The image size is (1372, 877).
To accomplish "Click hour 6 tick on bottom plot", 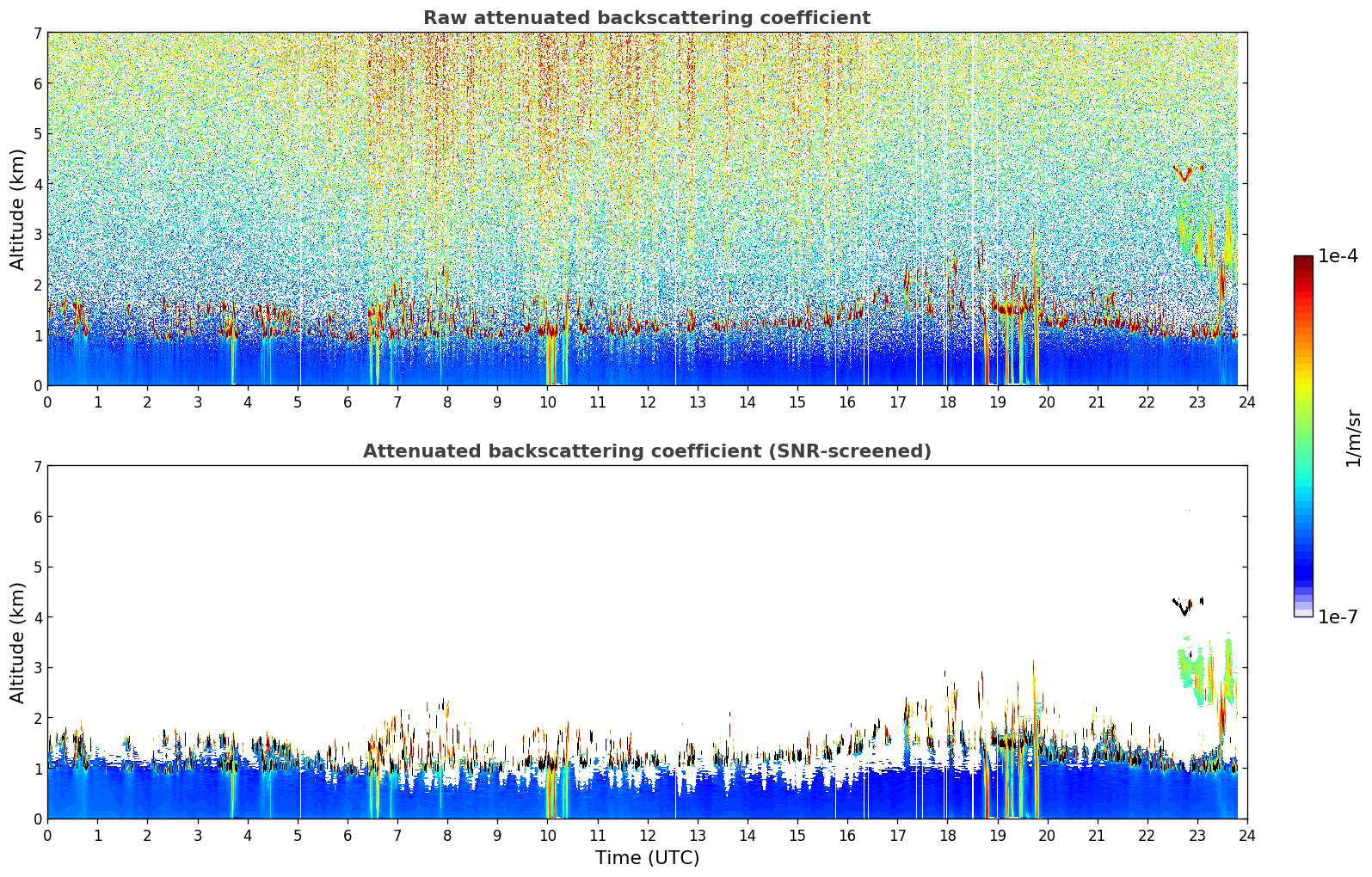I will pyautogui.click(x=348, y=835).
